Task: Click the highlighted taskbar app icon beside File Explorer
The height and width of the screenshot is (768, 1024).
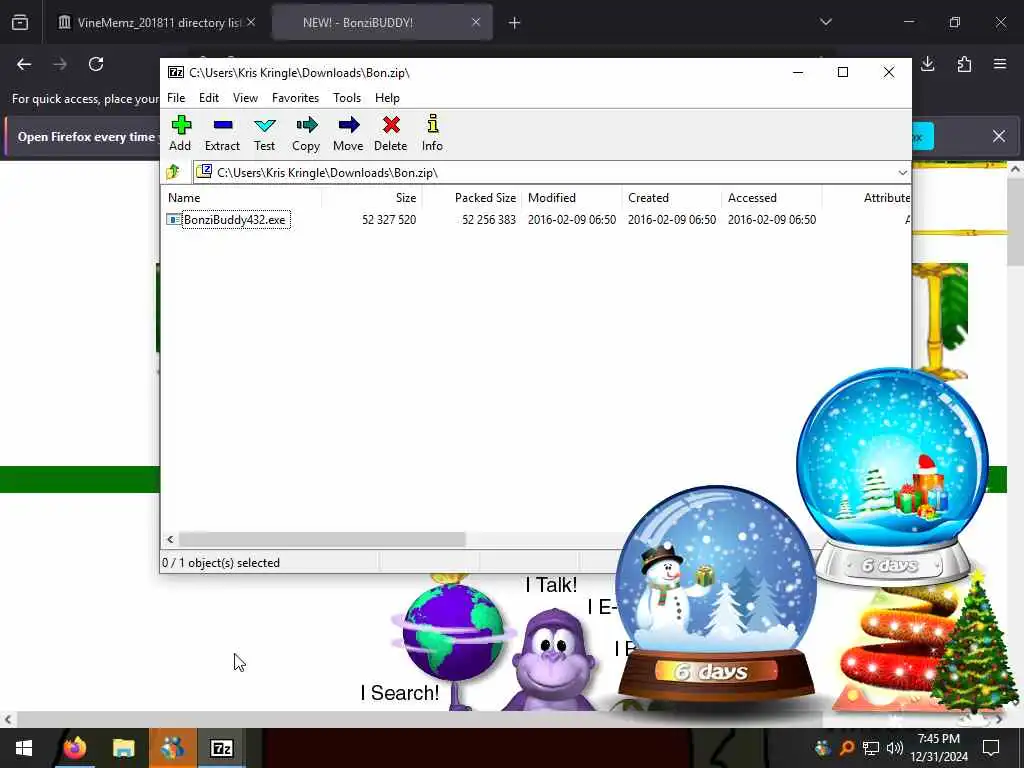Action: 172,748
